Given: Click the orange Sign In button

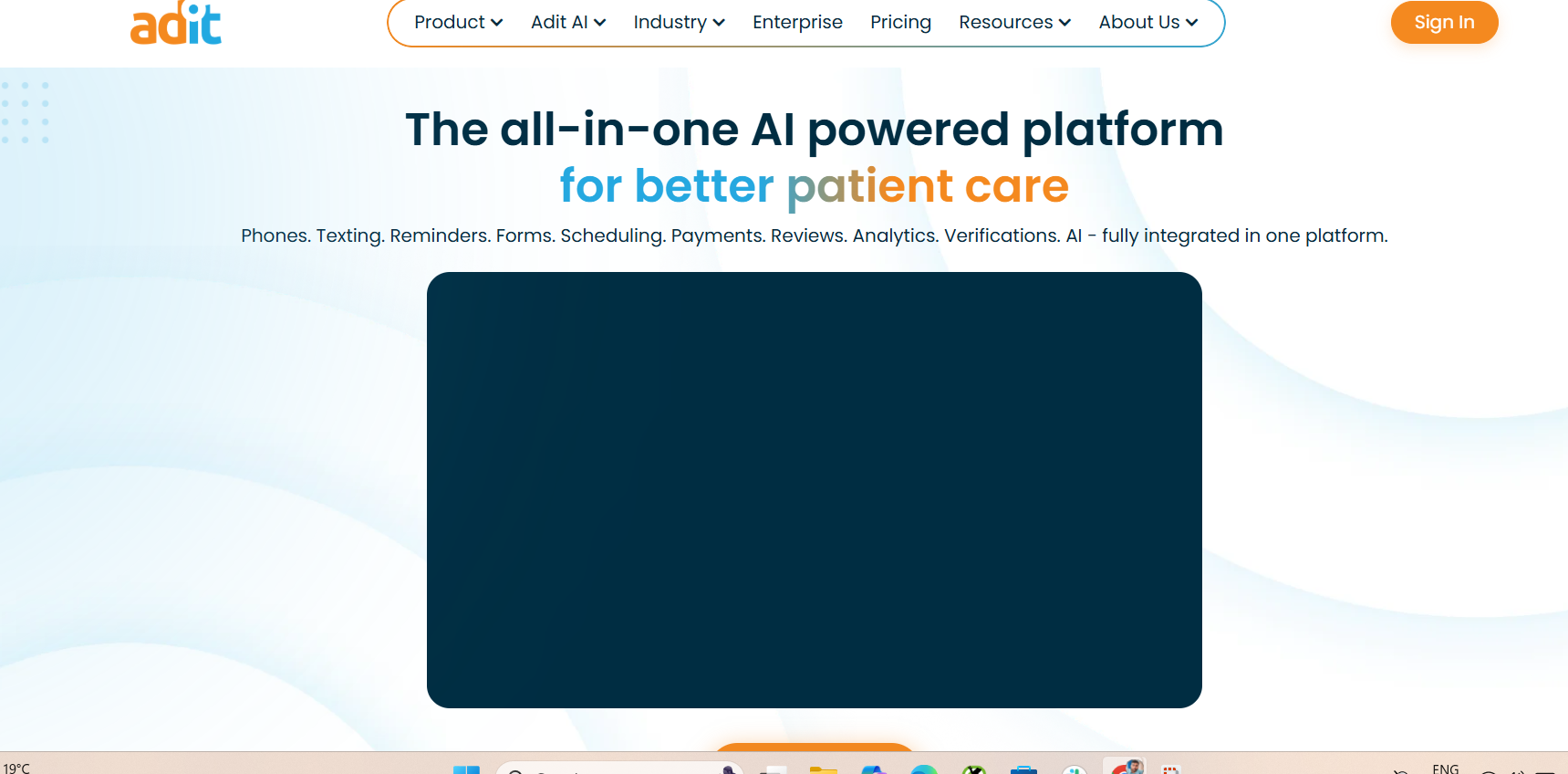Looking at the screenshot, I should [1444, 22].
